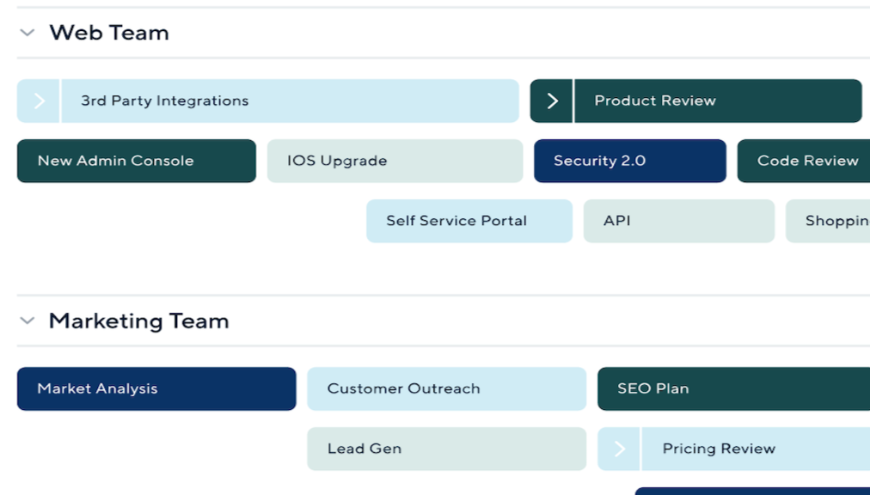Click the Code Review bar
The image size is (870, 495).
[806, 161]
